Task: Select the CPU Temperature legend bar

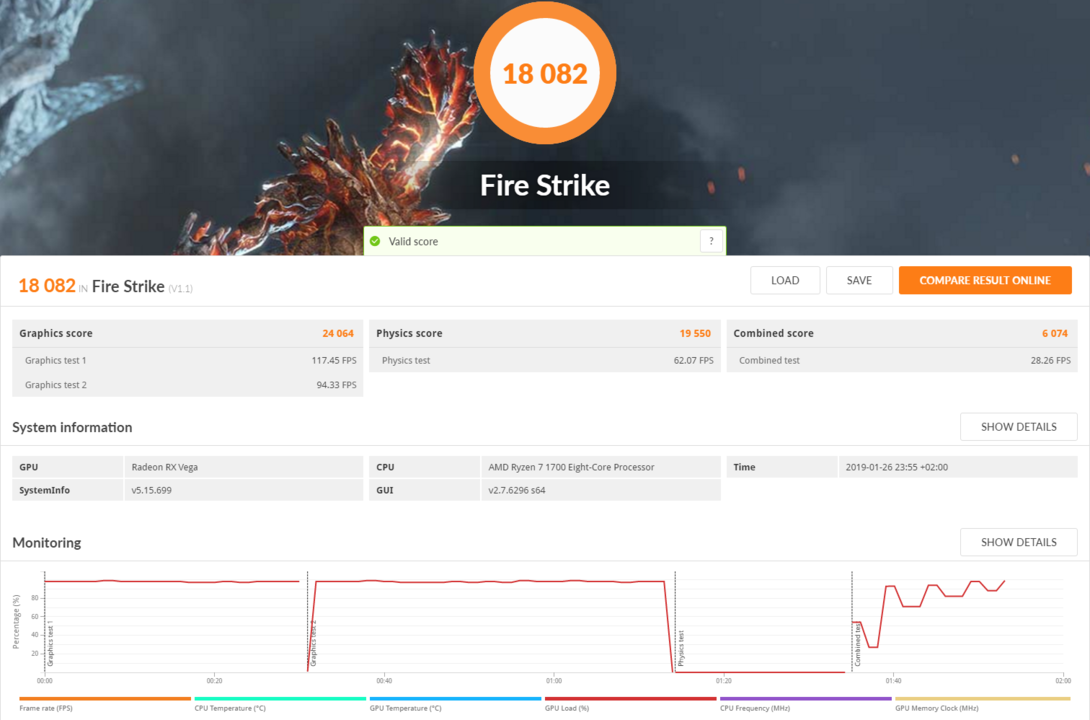Action: [280, 698]
